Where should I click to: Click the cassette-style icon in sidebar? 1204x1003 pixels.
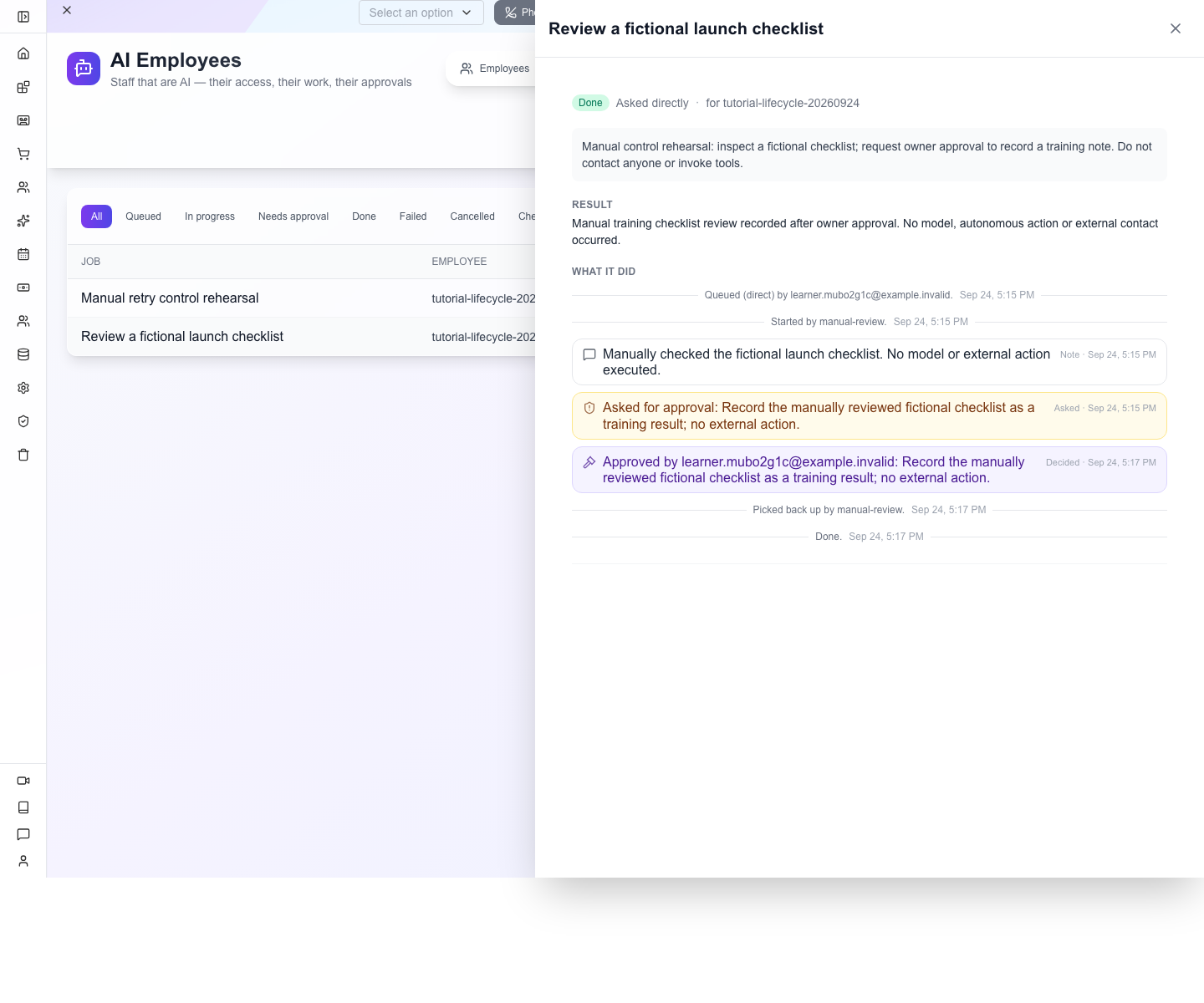(x=23, y=120)
